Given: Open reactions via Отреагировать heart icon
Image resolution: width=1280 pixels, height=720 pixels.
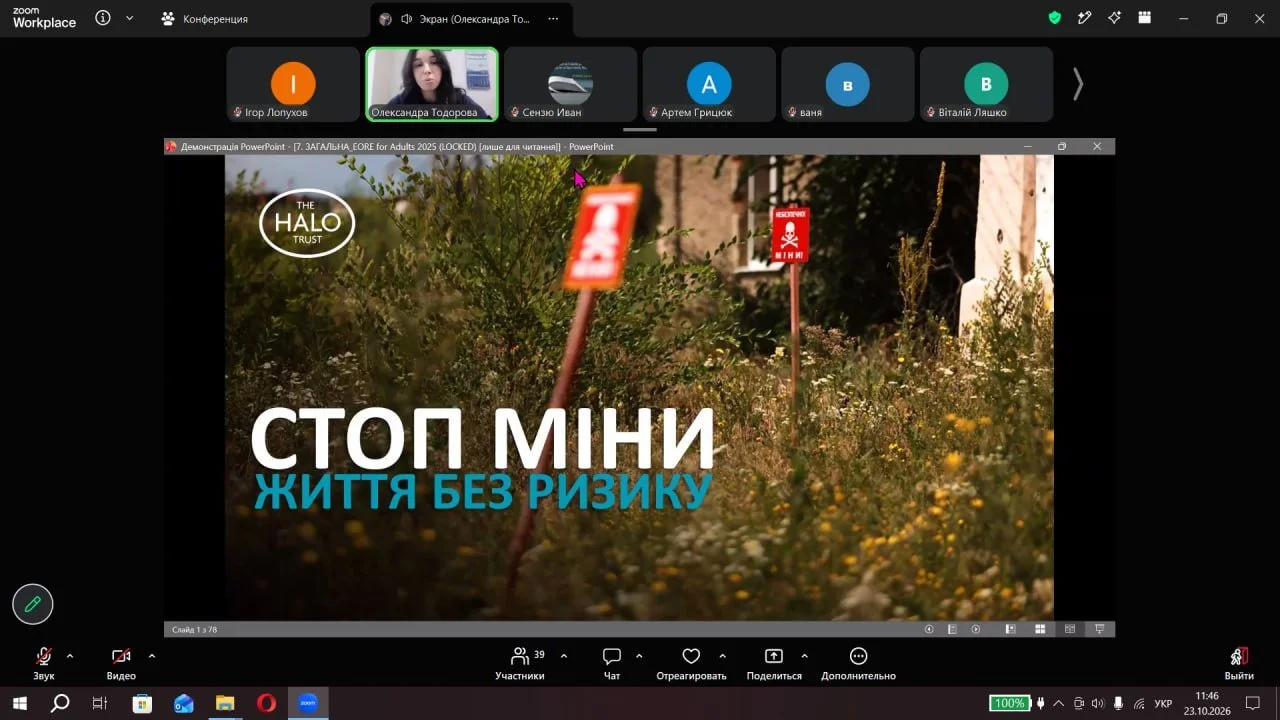Looking at the screenshot, I should coord(691,663).
